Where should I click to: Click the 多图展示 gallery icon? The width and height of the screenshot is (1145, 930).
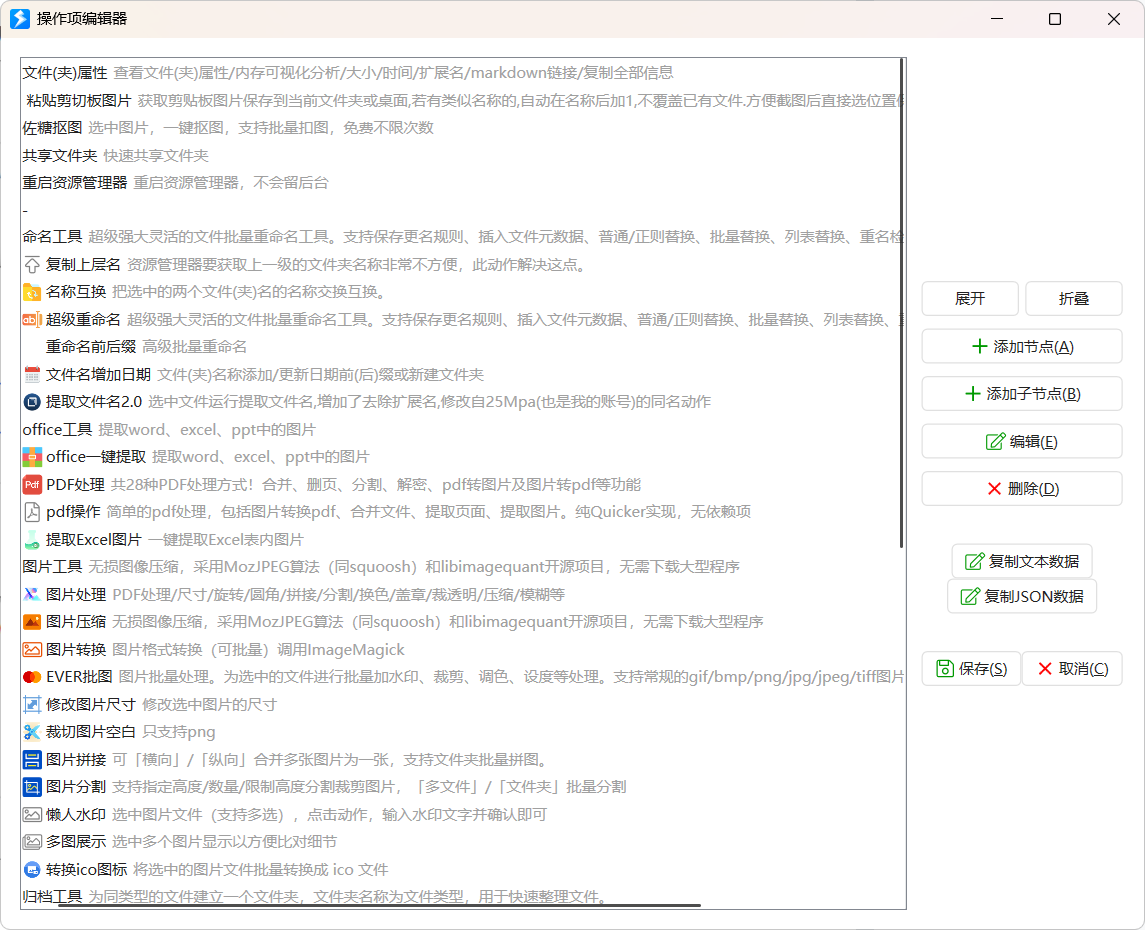point(32,842)
